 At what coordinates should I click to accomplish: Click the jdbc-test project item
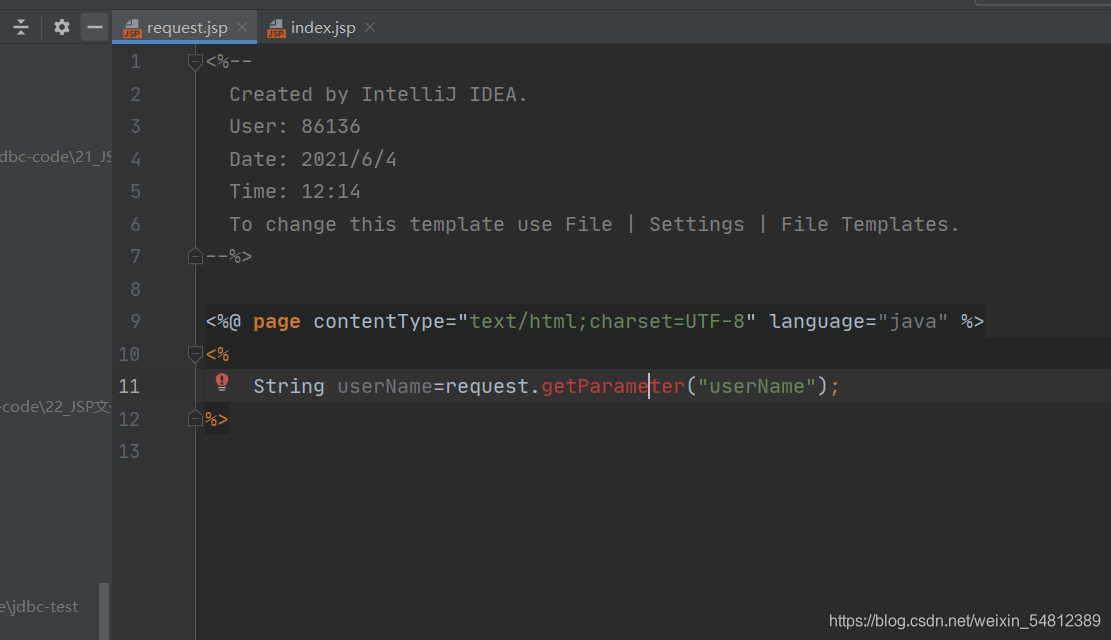point(41,606)
